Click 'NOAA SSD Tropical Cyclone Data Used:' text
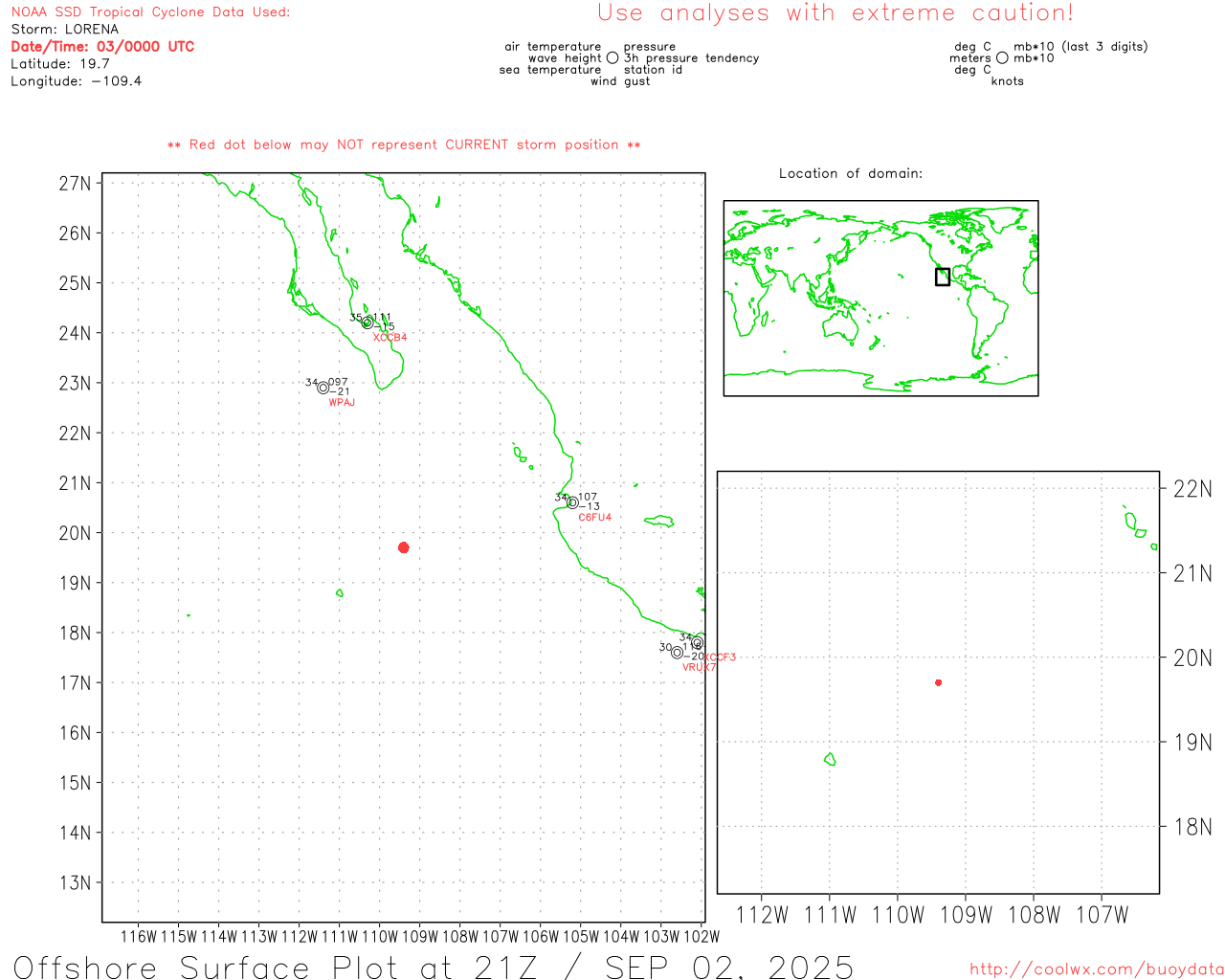Viewport: 1225px width, 980px height. pos(150,12)
